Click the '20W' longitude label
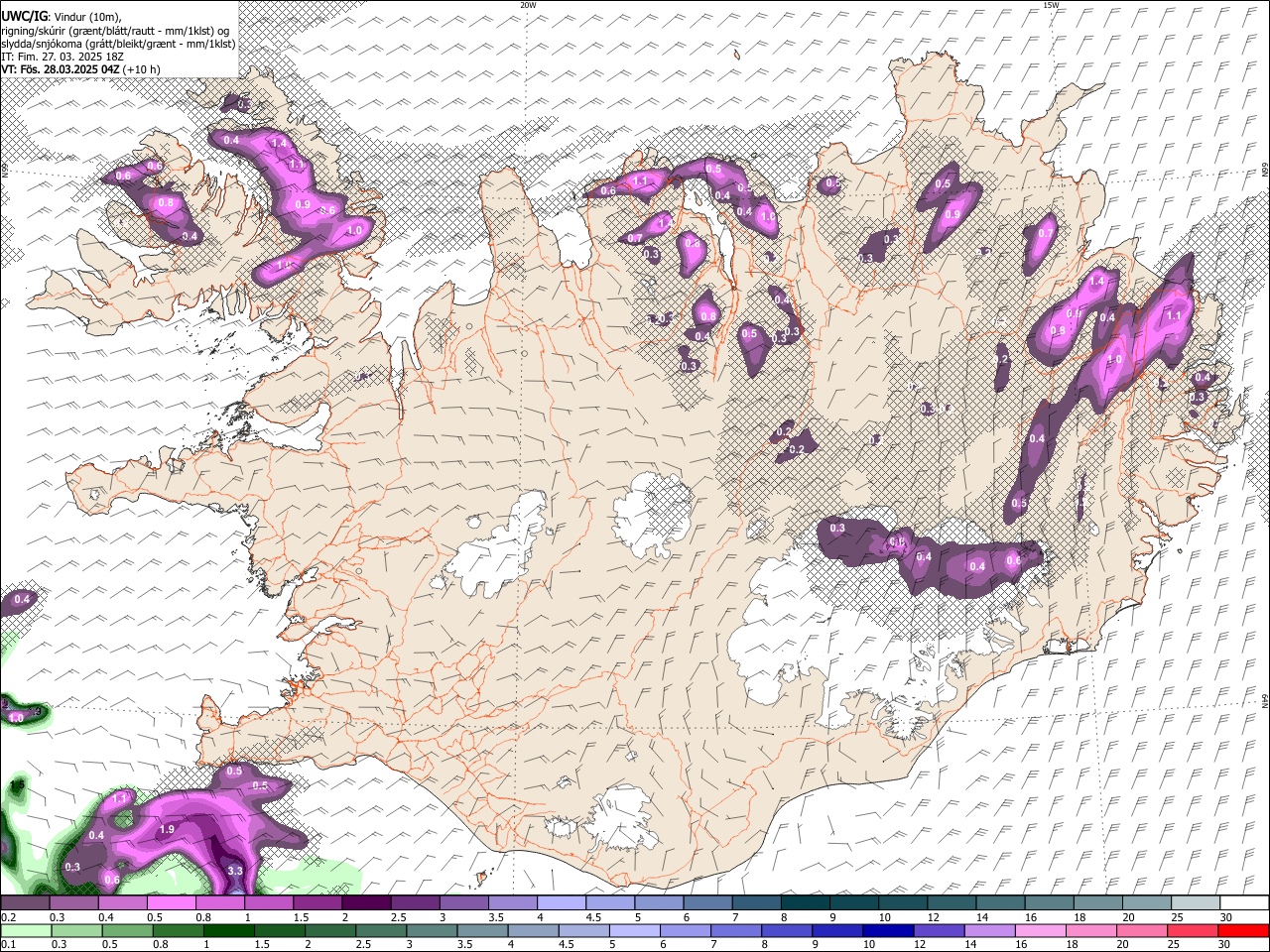Screen dimensions: 1270x952 pos(528,5)
